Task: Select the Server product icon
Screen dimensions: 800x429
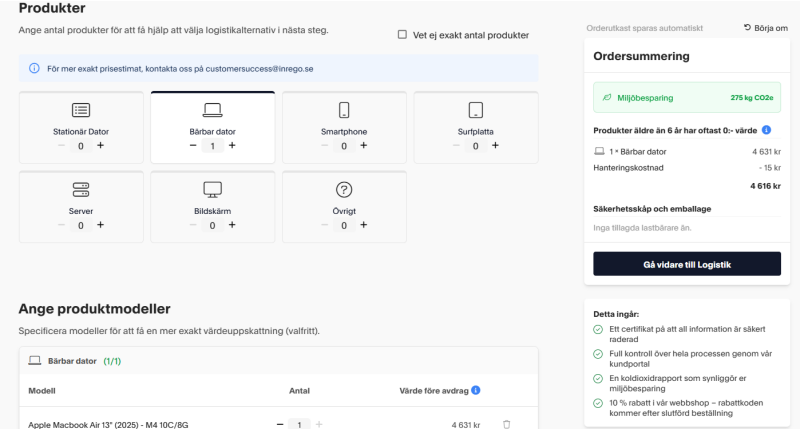Action: 81,189
